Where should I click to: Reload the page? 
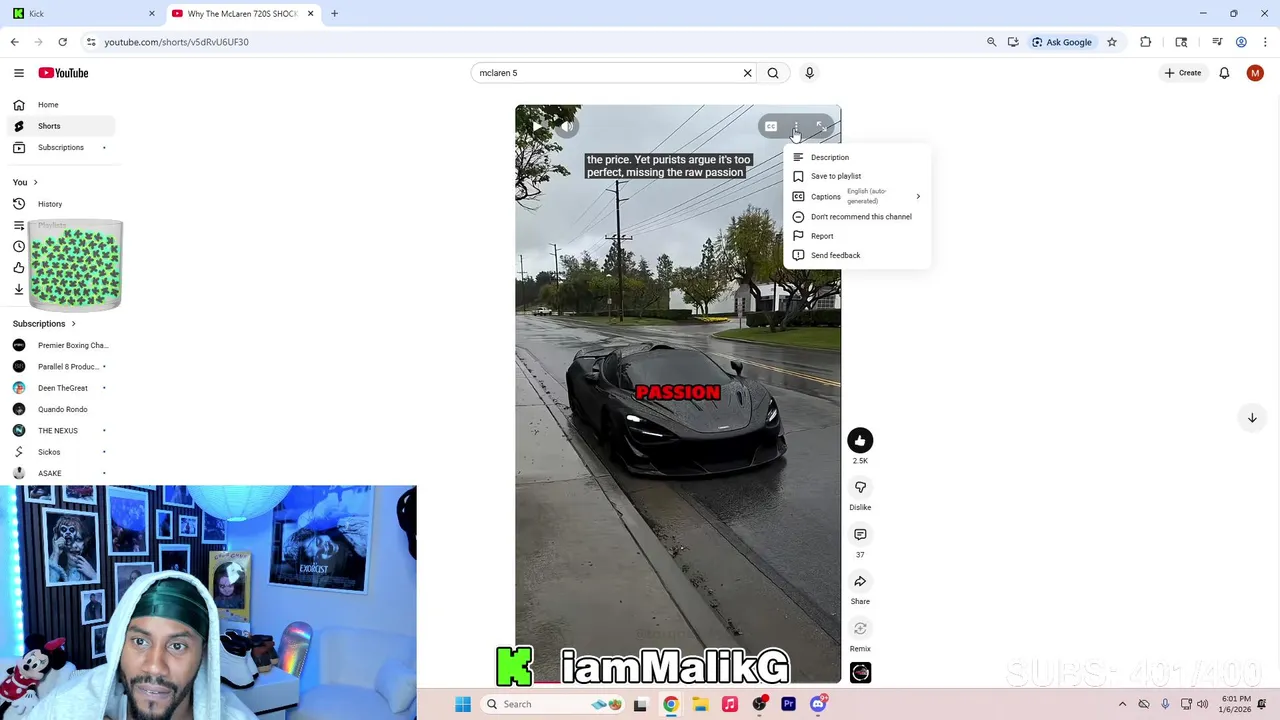point(62,42)
